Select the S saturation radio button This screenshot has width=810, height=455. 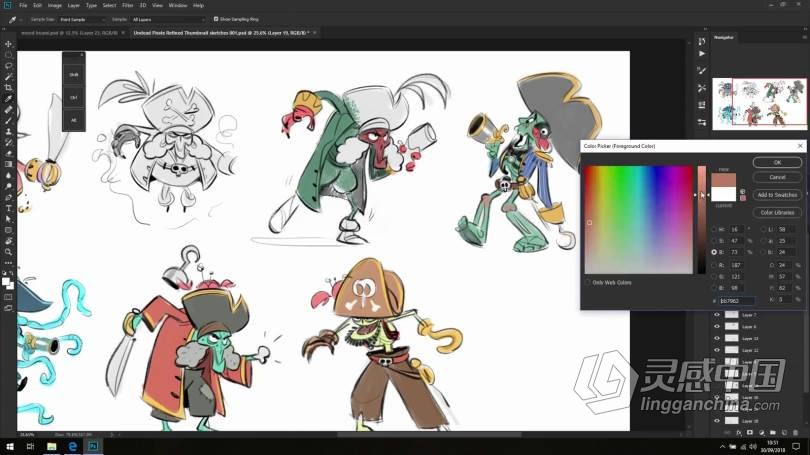click(x=714, y=241)
